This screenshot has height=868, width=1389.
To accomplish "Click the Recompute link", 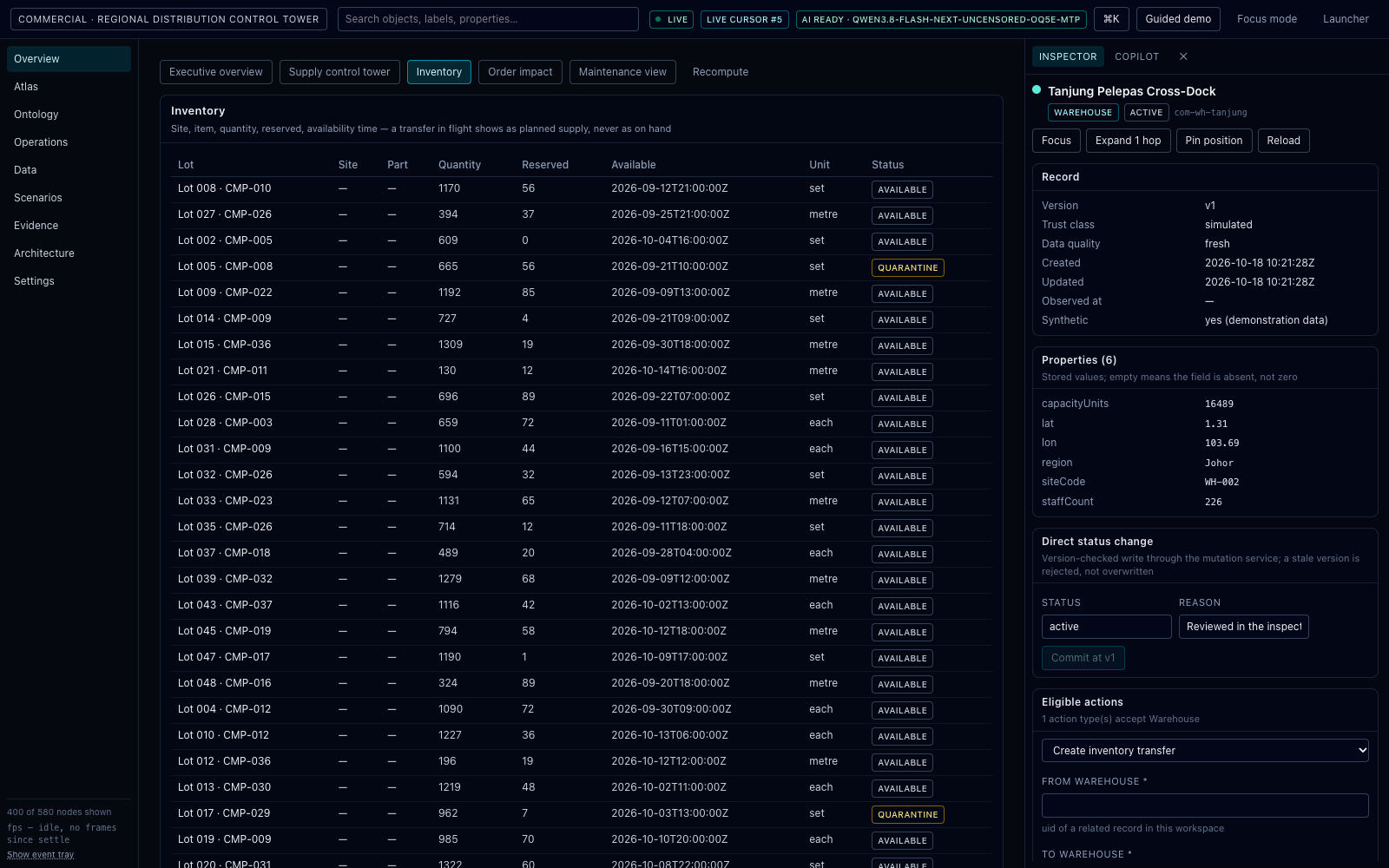I will [721, 72].
